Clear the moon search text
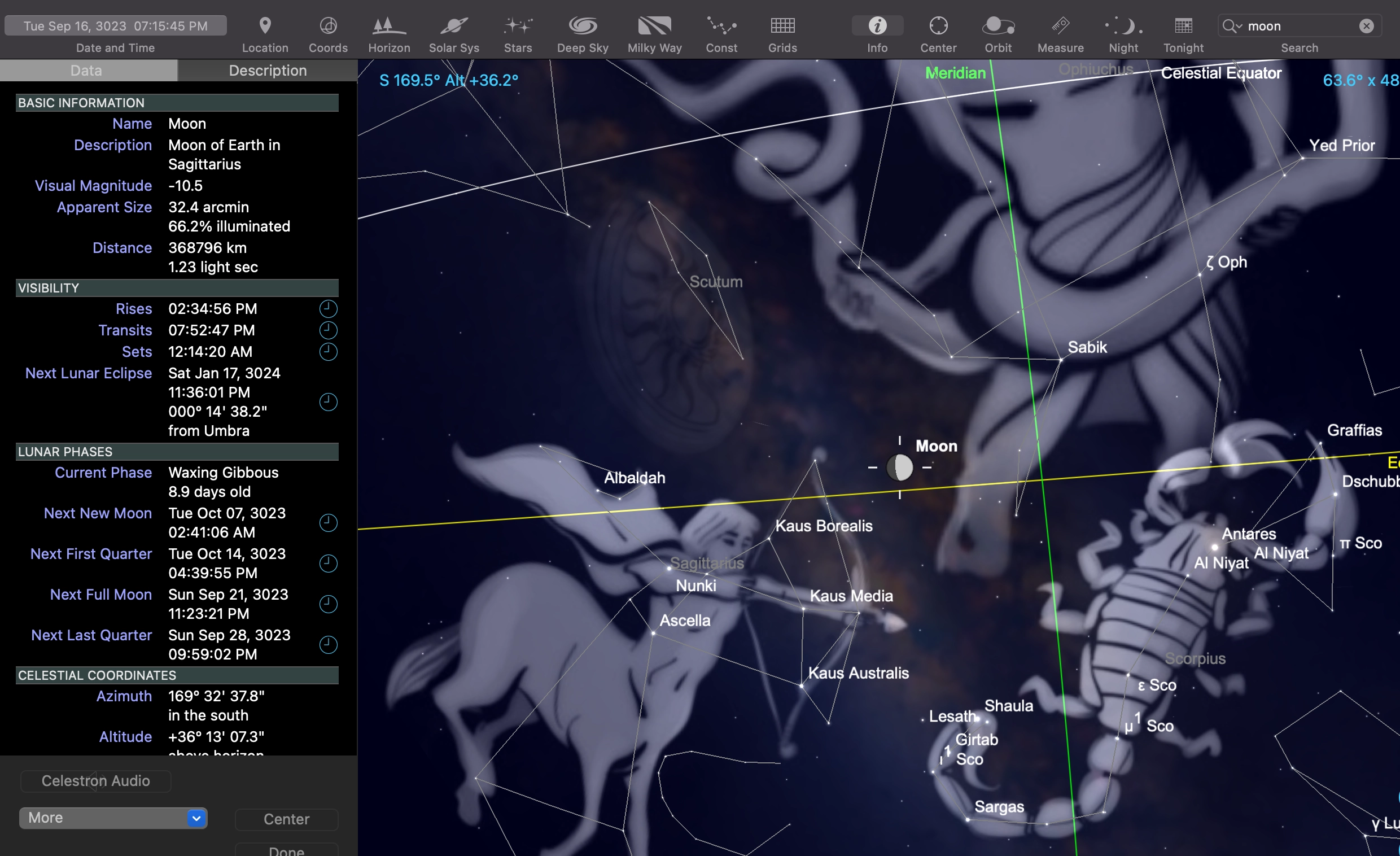Screen dimensions: 1400x856 (x=1367, y=26)
